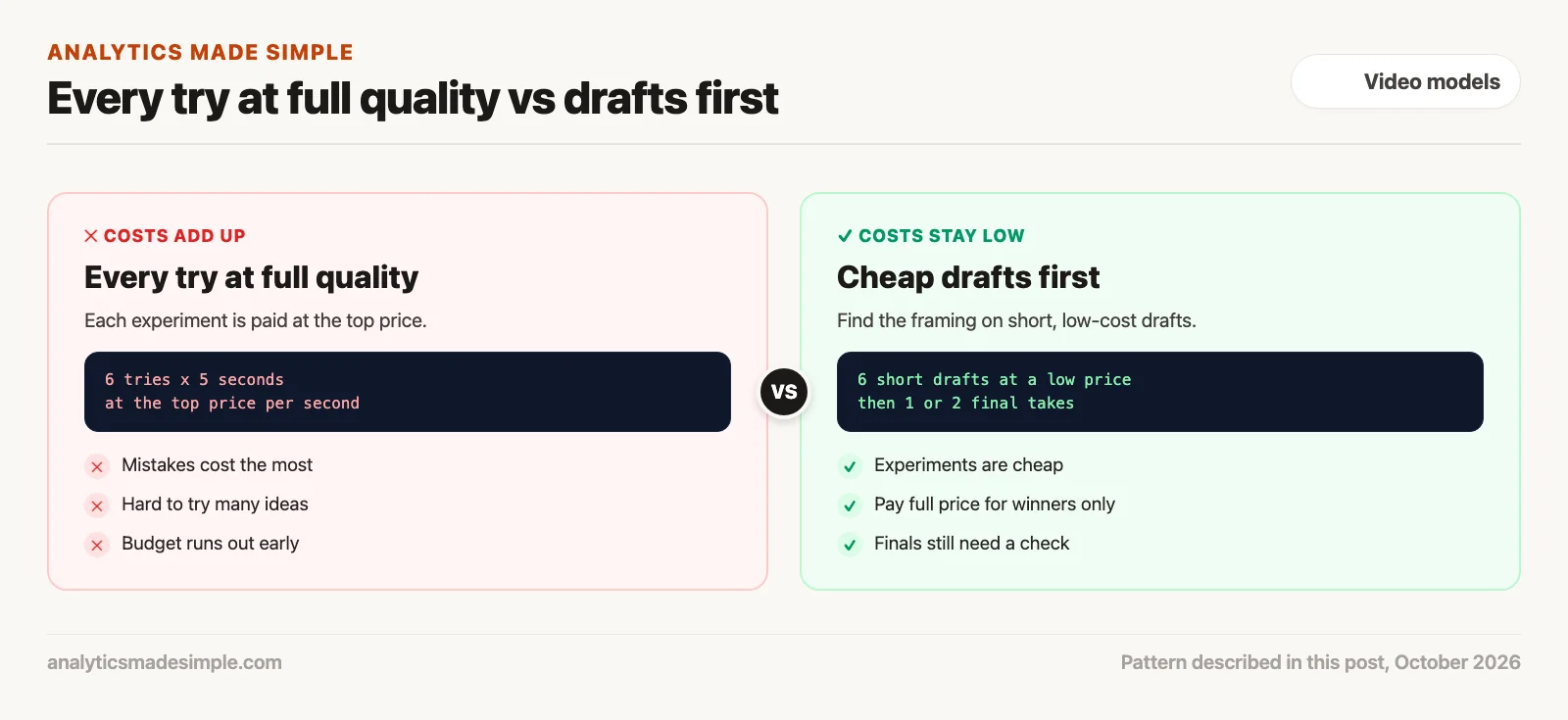Image resolution: width=1568 pixels, height=720 pixels.
Task: Click the X icon next to Budget runs out early
Action: [97, 545]
